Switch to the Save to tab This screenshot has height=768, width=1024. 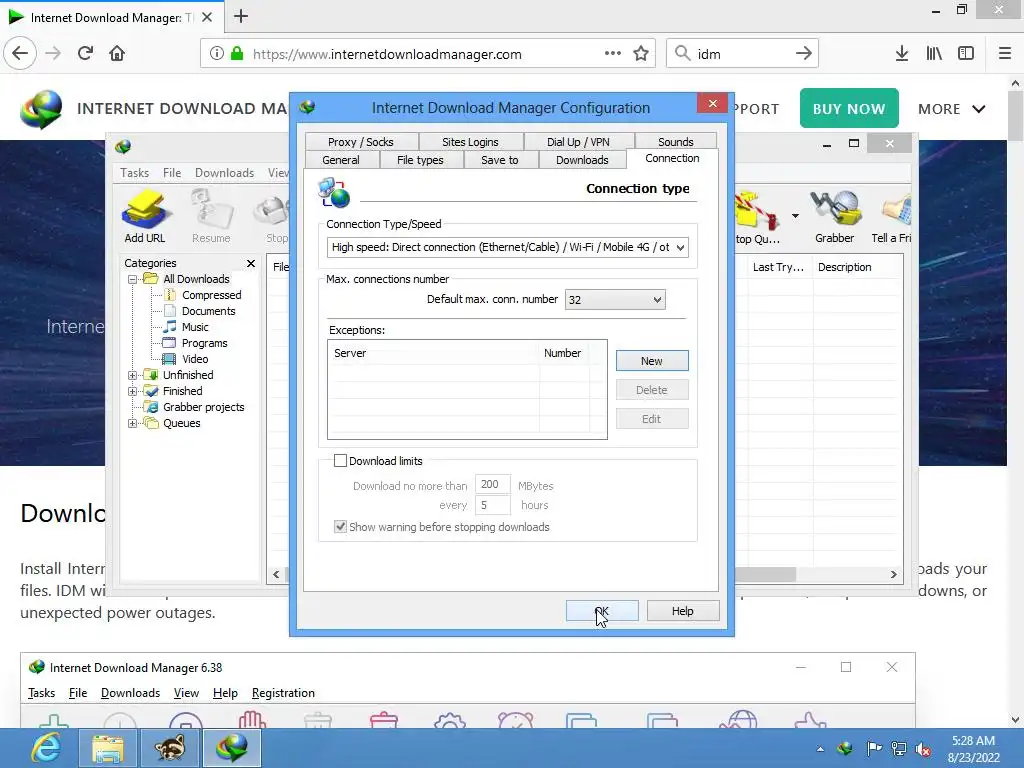[500, 160]
